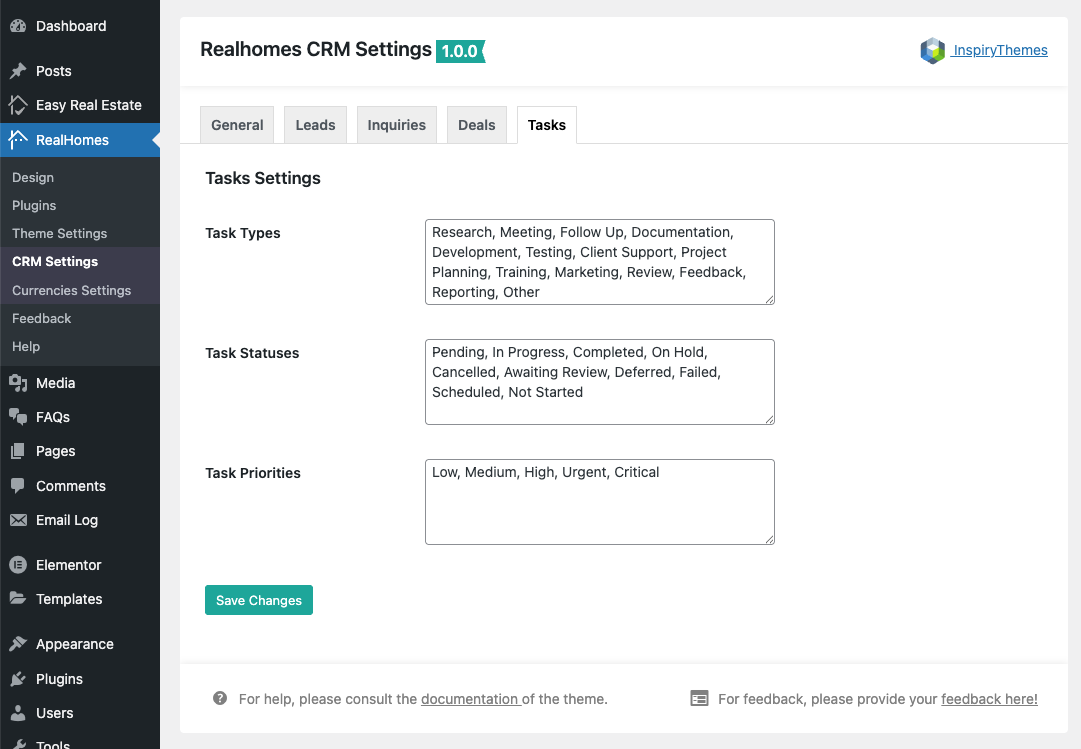Click the Comments speech bubble icon
Screen dimensions: 1081x749
point(18,486)
